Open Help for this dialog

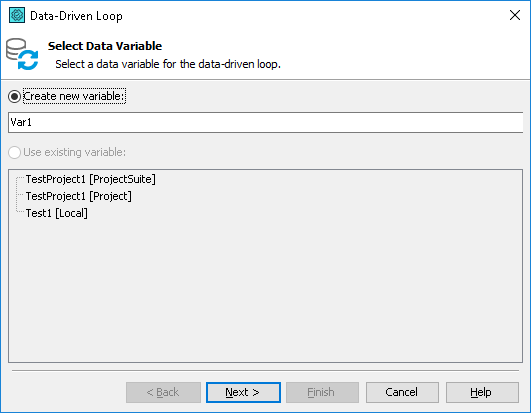point(482,392)
